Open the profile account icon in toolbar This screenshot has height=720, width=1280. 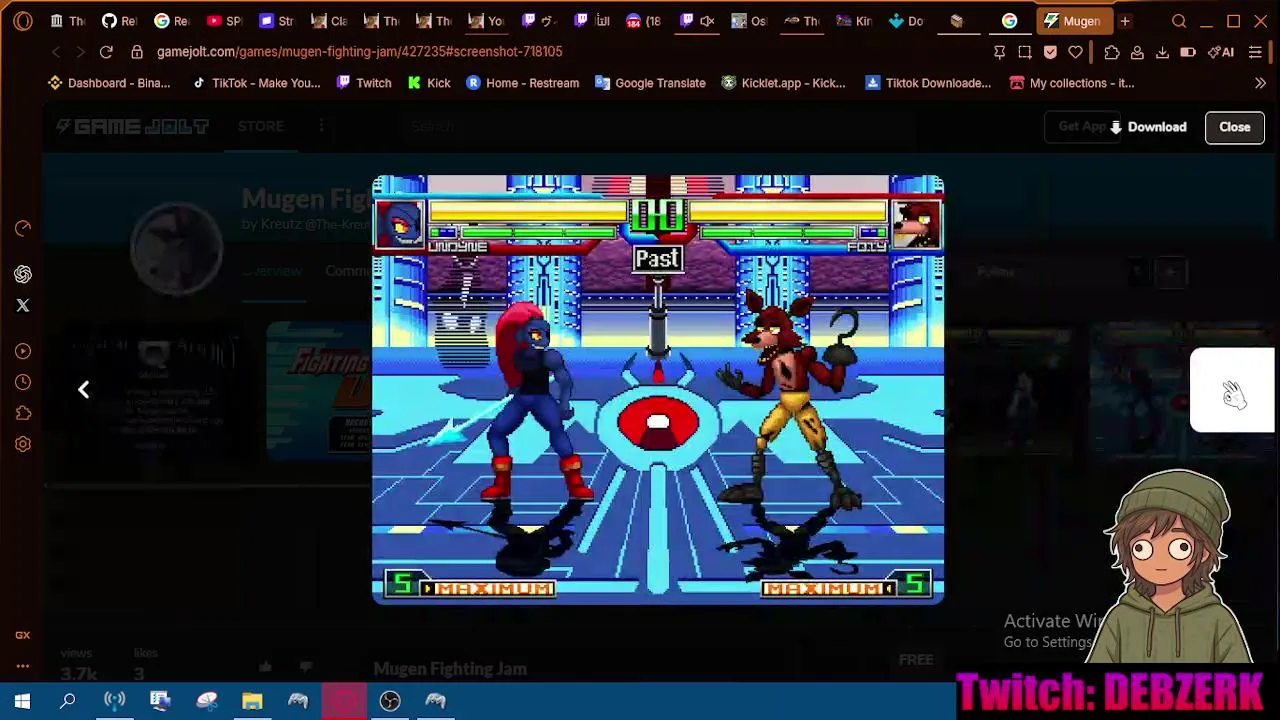point(1137,52)
